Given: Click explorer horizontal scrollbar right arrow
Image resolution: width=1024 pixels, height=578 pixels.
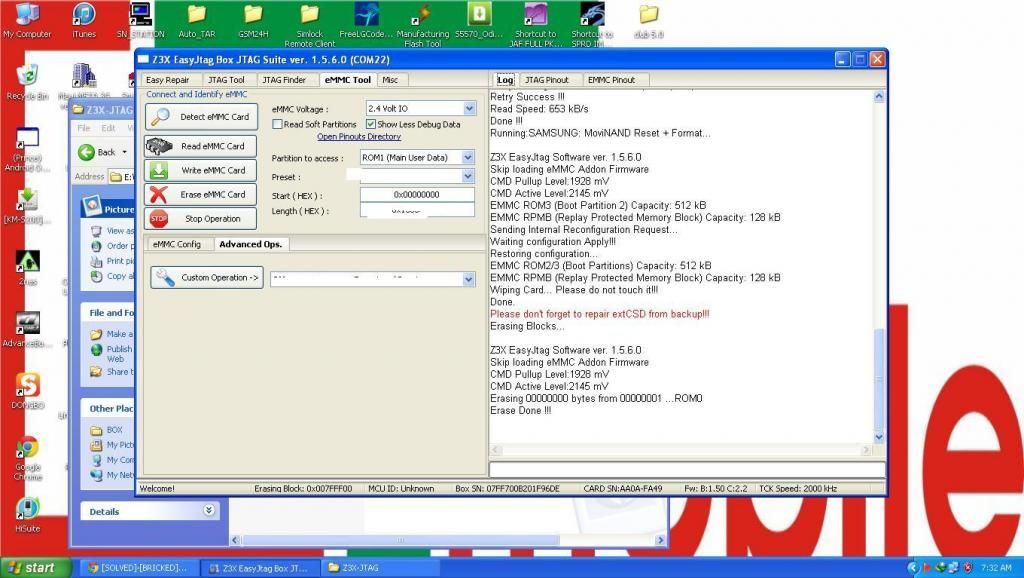Looking at the screenshot, I should [660, 540].
